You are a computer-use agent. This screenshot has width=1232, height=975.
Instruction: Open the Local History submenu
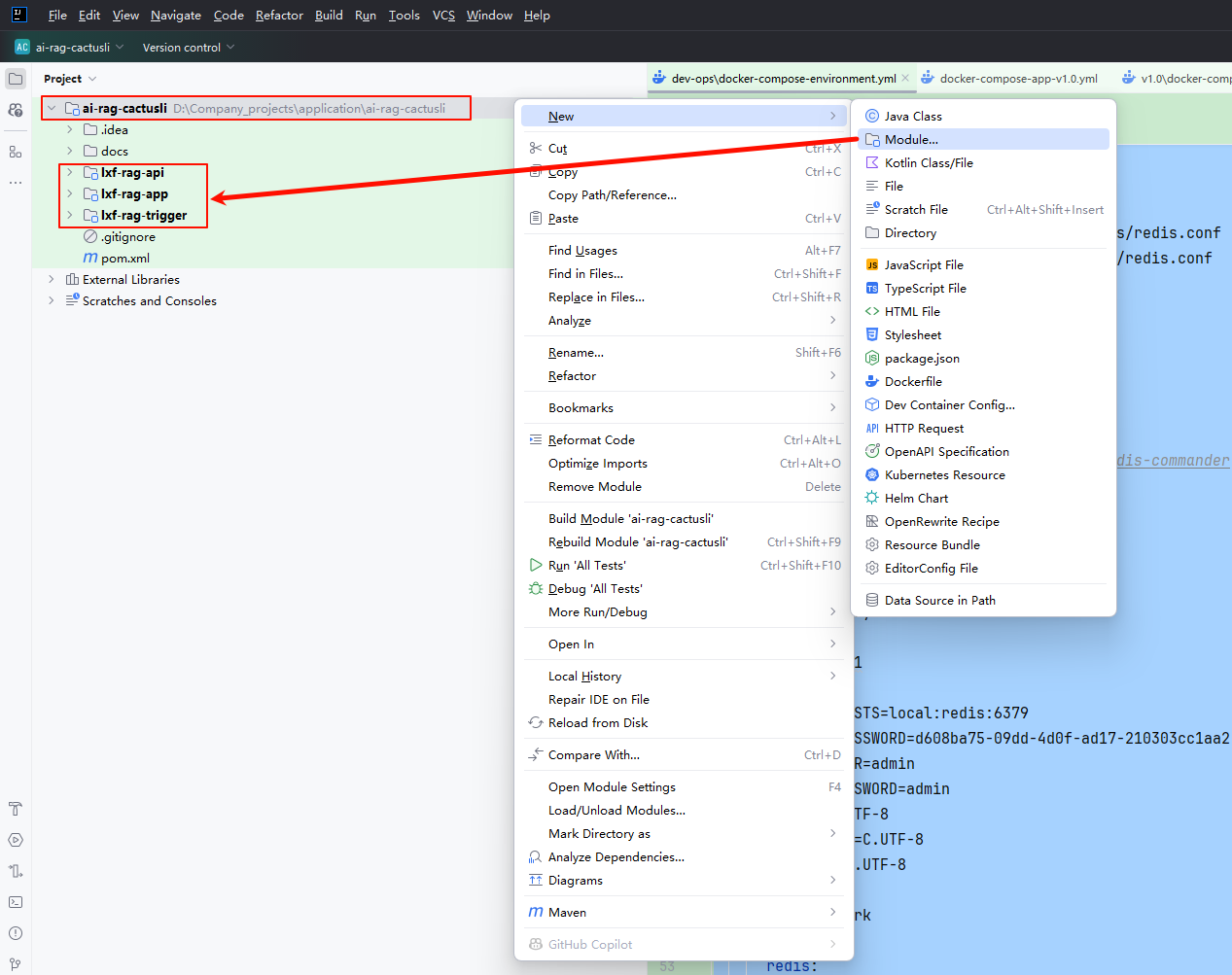(684, 676)
